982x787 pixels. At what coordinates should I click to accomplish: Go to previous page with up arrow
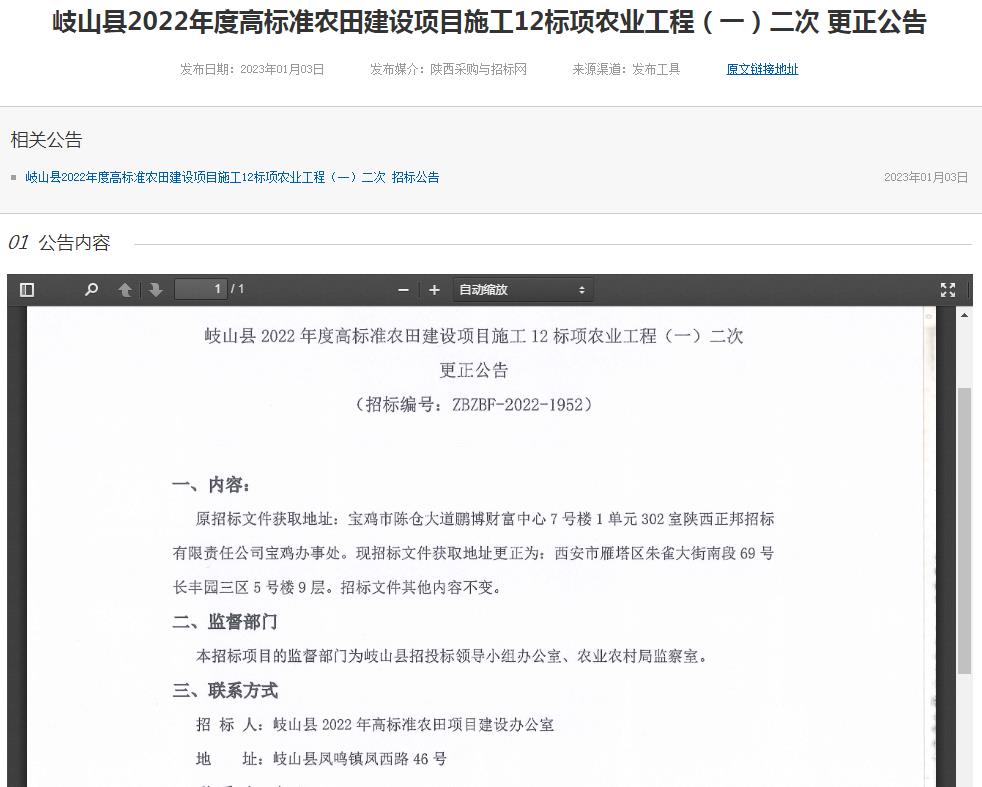click(125, 290)
